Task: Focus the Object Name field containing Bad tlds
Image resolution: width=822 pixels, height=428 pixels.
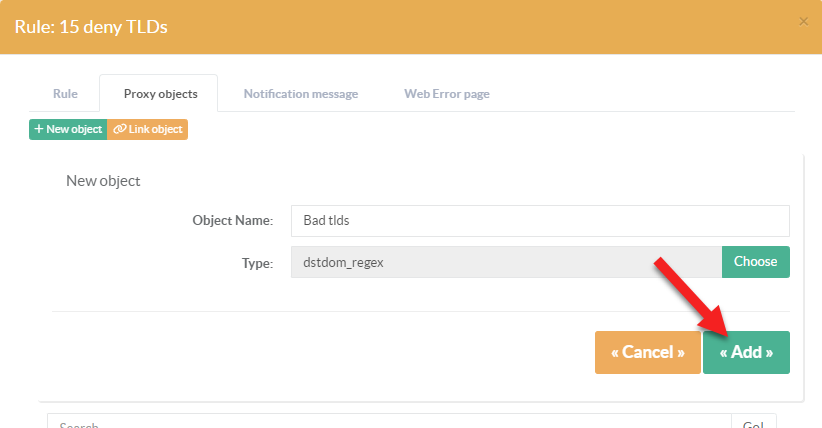Action: pos(540,221)
